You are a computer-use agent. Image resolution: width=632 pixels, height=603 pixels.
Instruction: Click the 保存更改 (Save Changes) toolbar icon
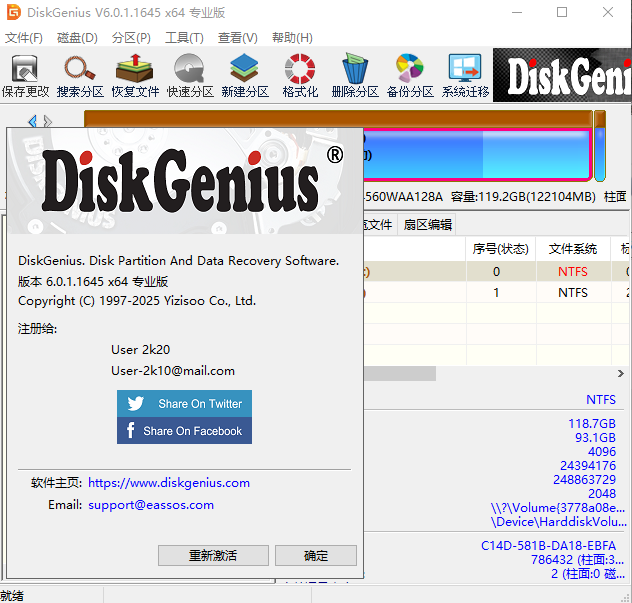(25, 76)
